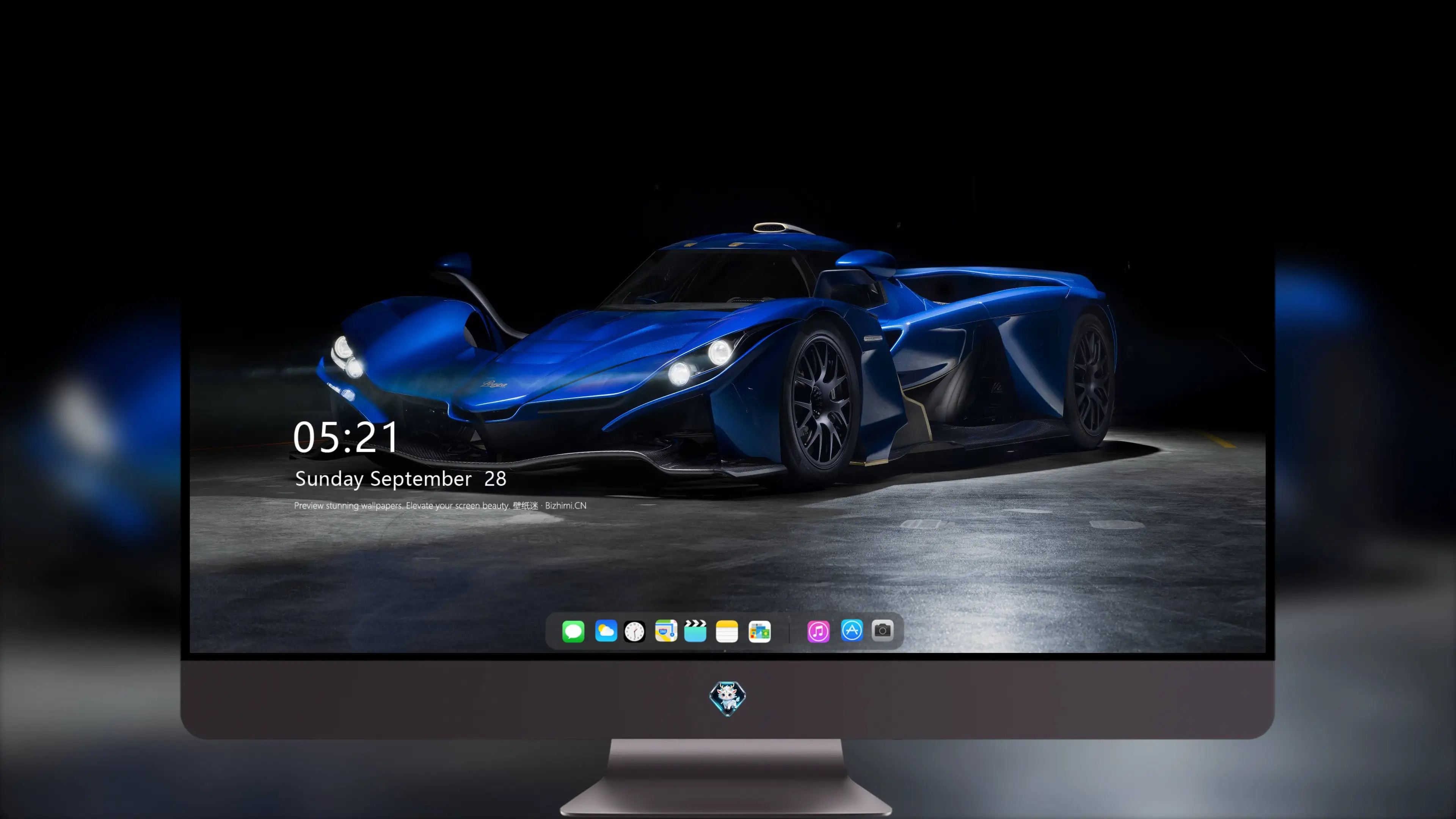Click the Sunday September 28 date text
Viewport: 1456px width, 819px height.
point(401,479)
